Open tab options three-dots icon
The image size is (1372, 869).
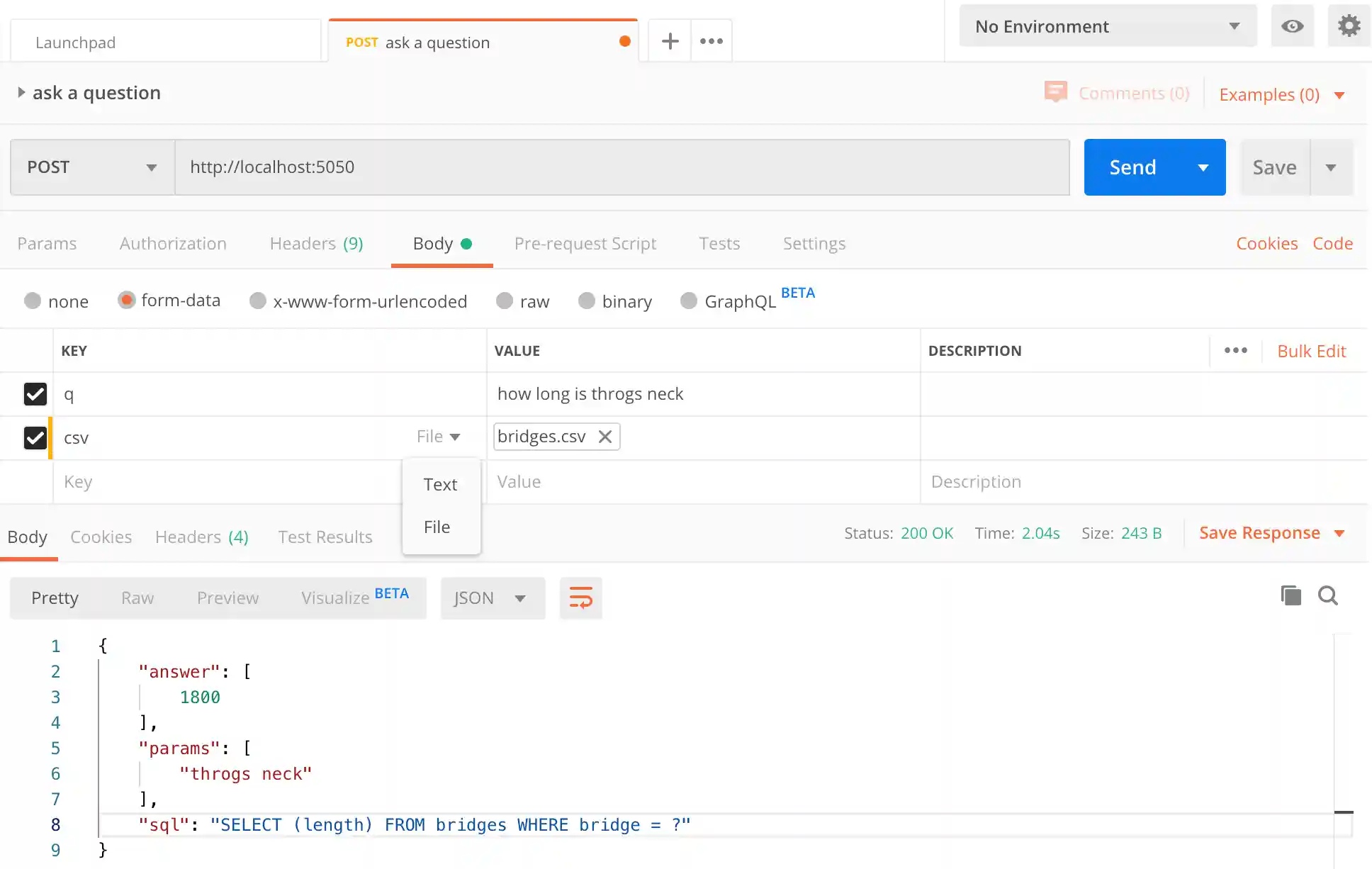[712, 42]
